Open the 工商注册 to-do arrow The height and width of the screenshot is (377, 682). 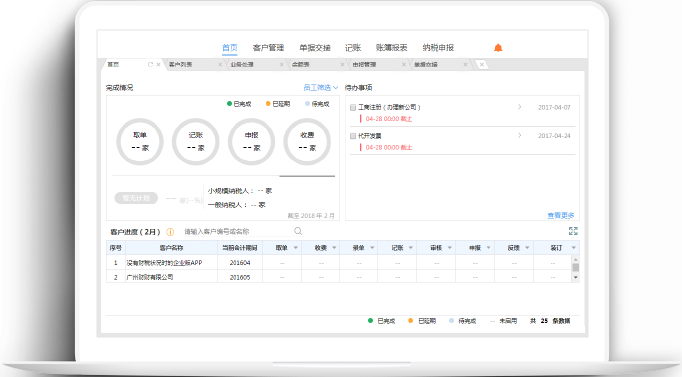pos(519,107)
